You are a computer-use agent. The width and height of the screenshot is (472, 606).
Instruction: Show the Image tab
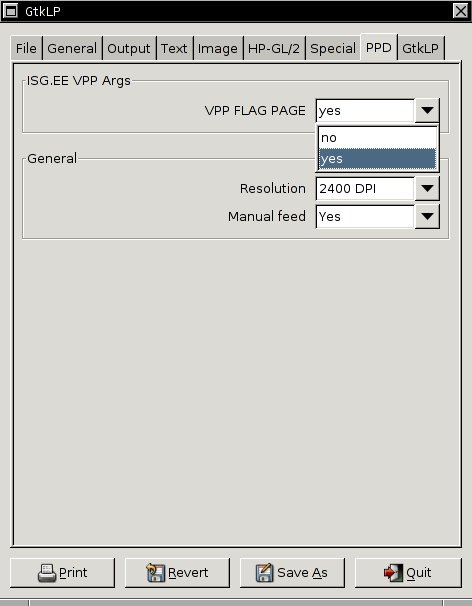pyautogui.click(x=218, y=48)
